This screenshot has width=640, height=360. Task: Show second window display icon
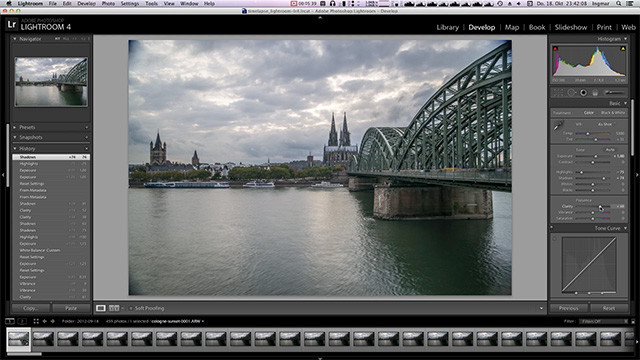tap(22, 321)
